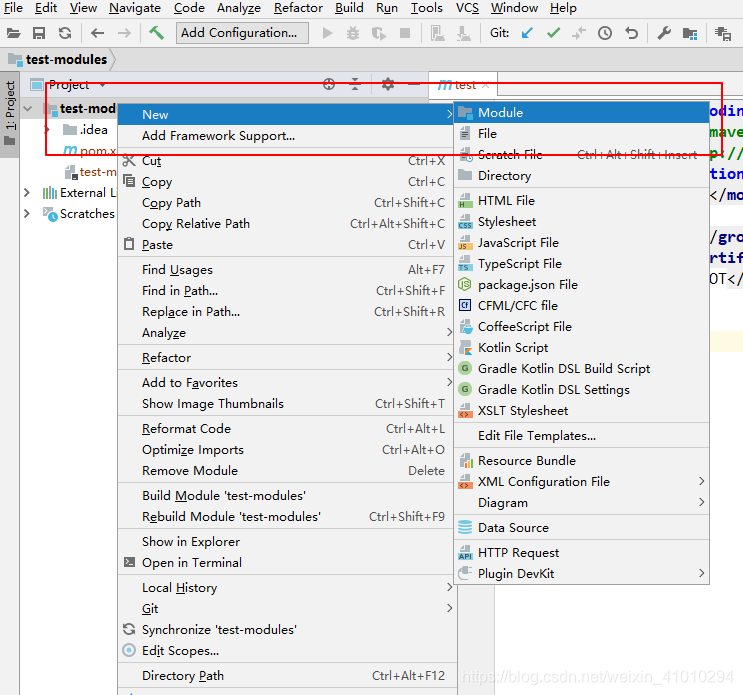Open the 1: Project side tool window tab
Screen dimensions: 743x695
coord(9,113)
